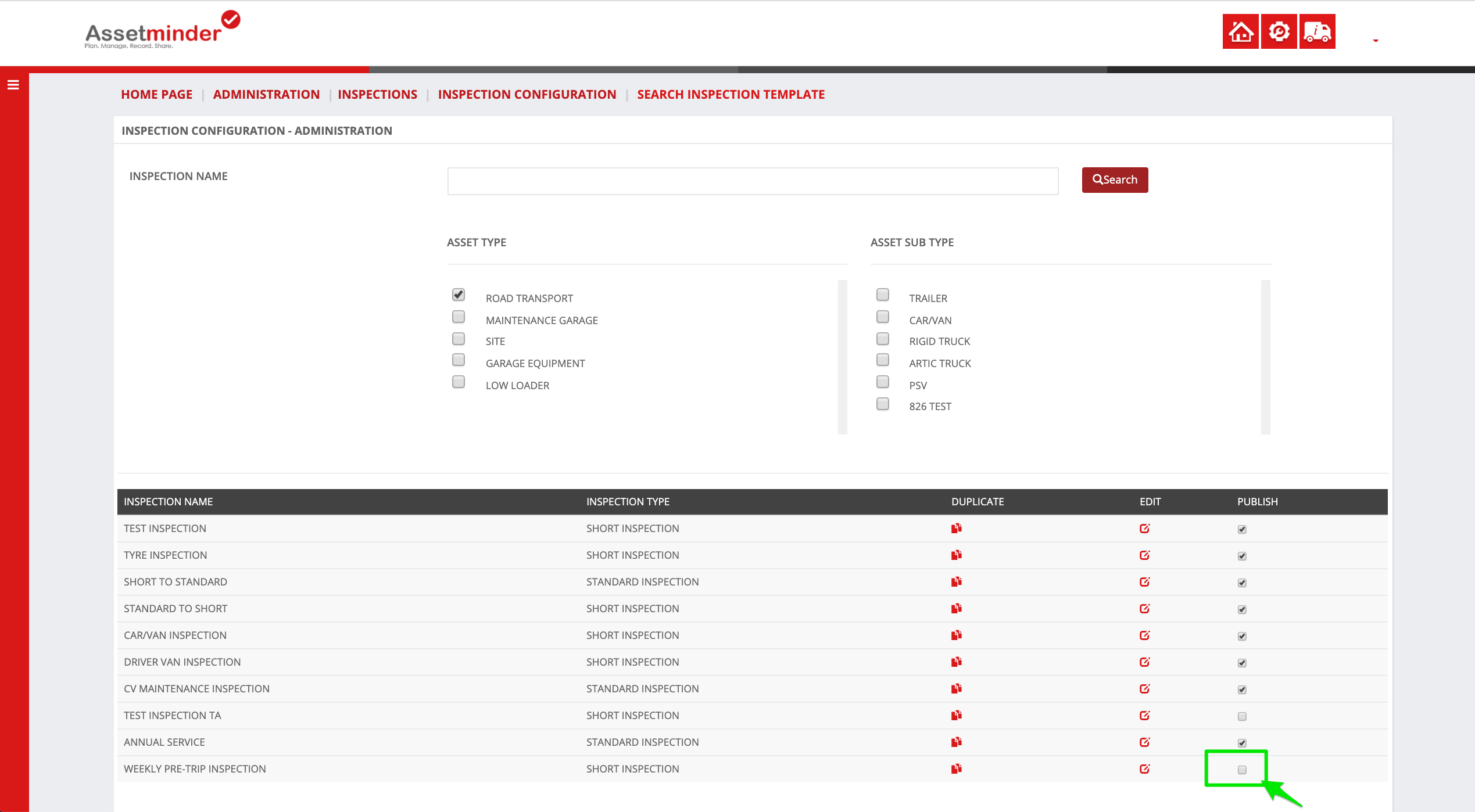Unpublish the ANNUAL SERVICE checkbox
The height and width of the screenshot is (812, 1475).
pos(1242,743)
